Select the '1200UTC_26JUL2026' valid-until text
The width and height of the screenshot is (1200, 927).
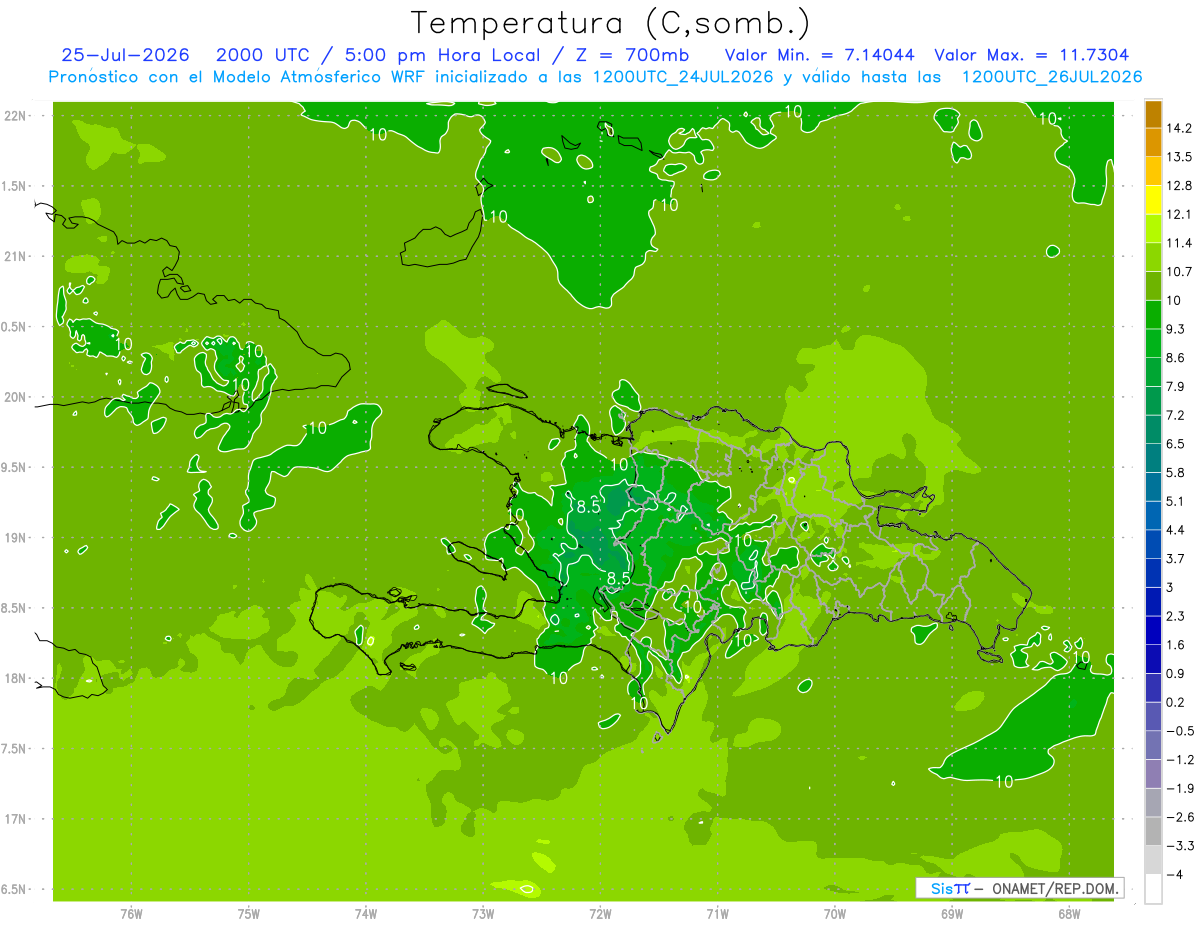click(1051, 77)
